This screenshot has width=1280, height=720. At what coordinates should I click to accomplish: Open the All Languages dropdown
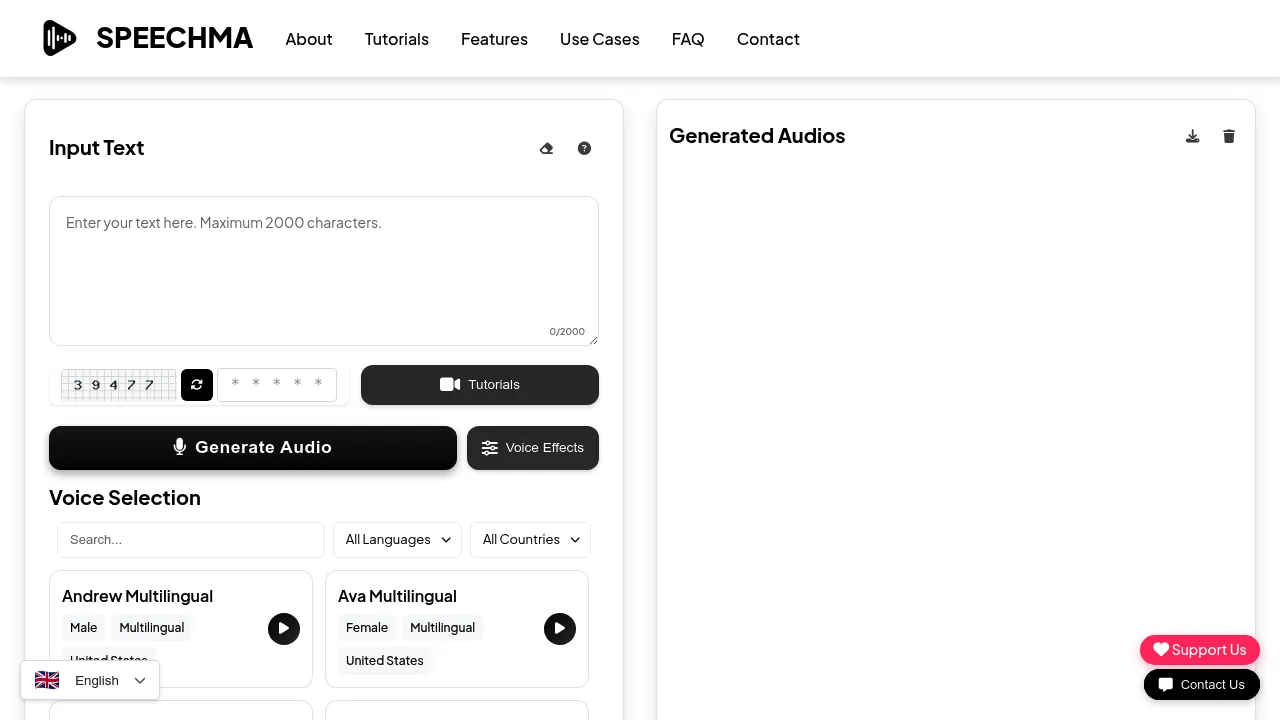click(x=397, y=540)
